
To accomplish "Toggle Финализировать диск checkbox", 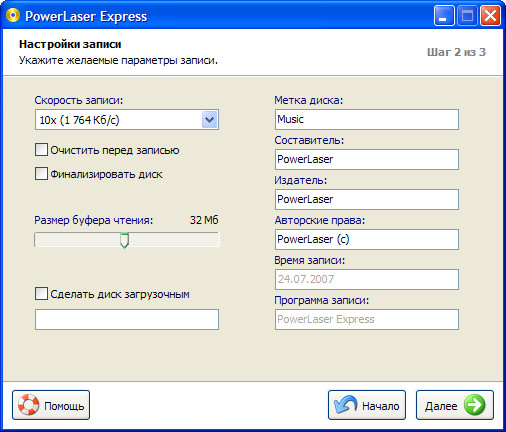I will pos(41,174).
